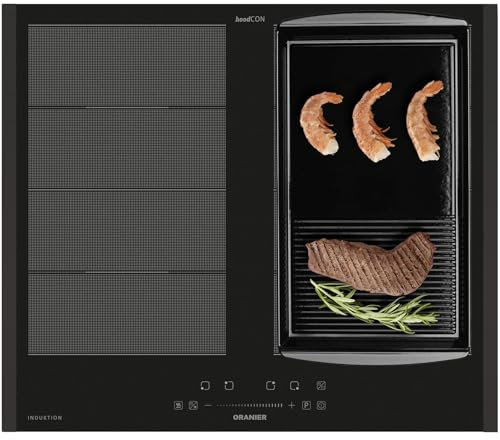Select the front-right cooking zone icon

pyautogui.click(x=294, y=386)
